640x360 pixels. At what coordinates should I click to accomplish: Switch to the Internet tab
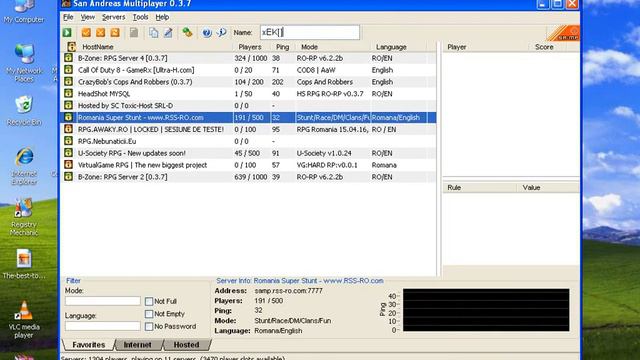pos(138,344)
